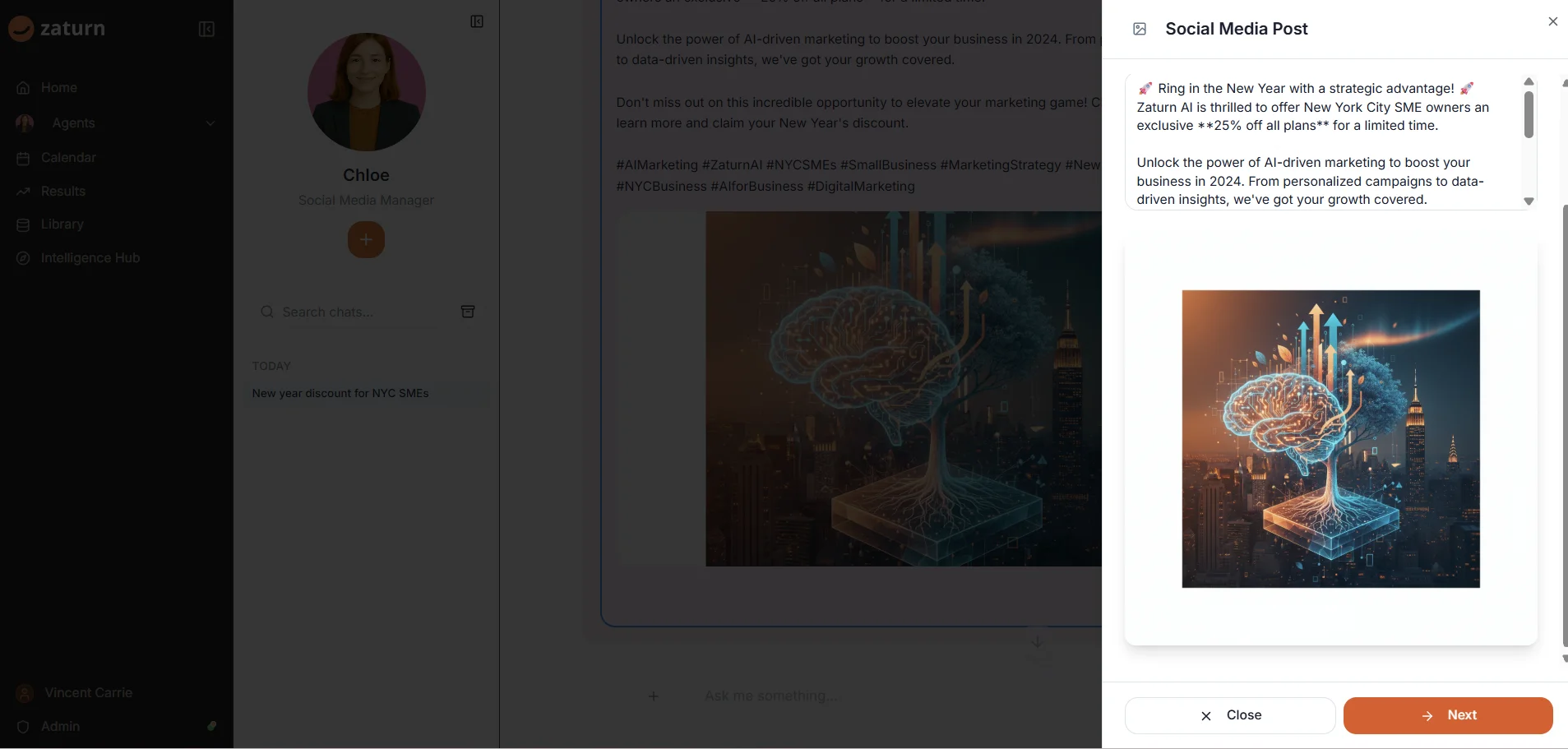The height and width of the screenshot is (749, 1568).
Task: Open the Library panel
Action: click(62, 224)
